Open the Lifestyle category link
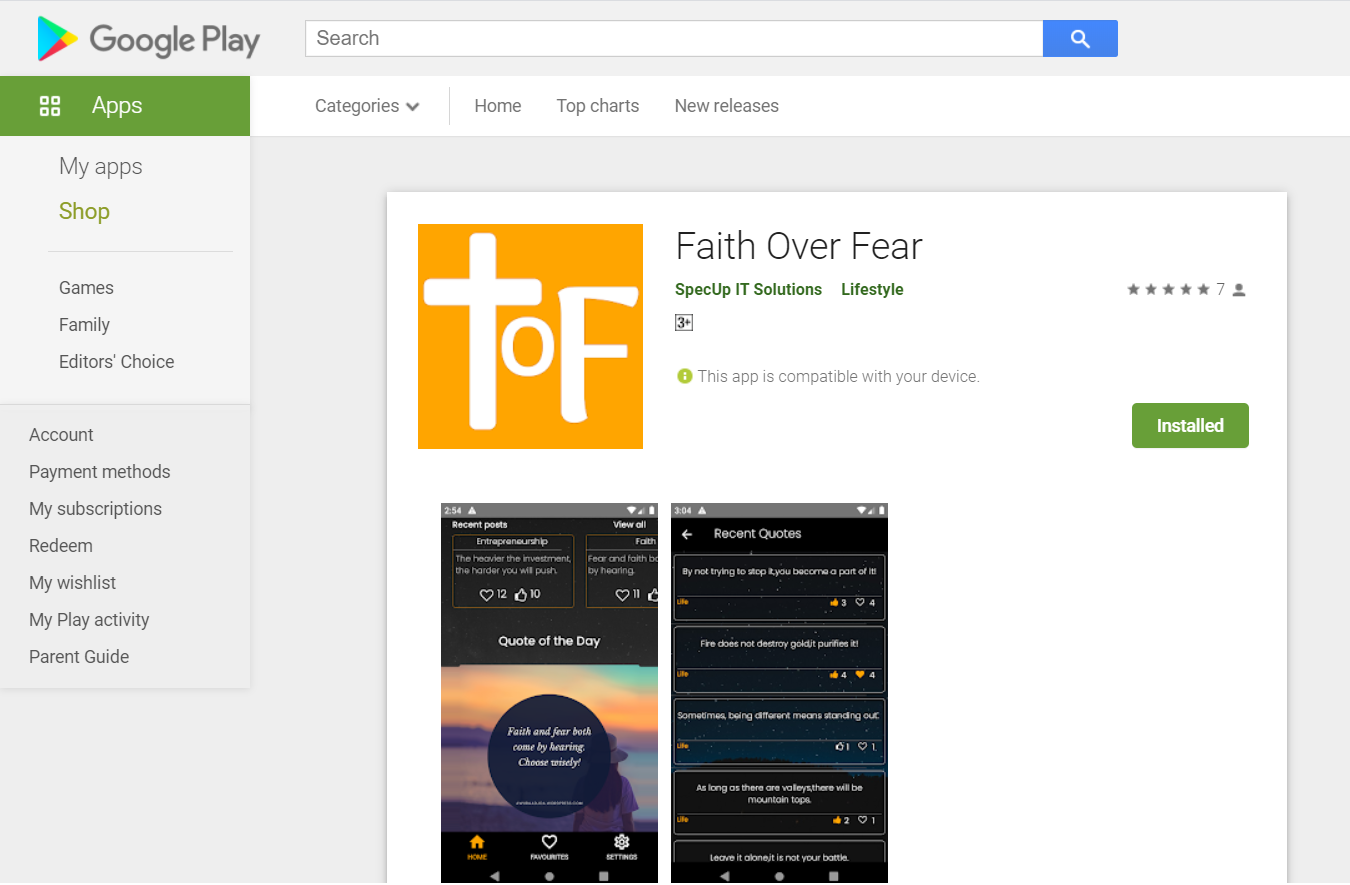This screenshot has height=885, width=1350. 872,290
